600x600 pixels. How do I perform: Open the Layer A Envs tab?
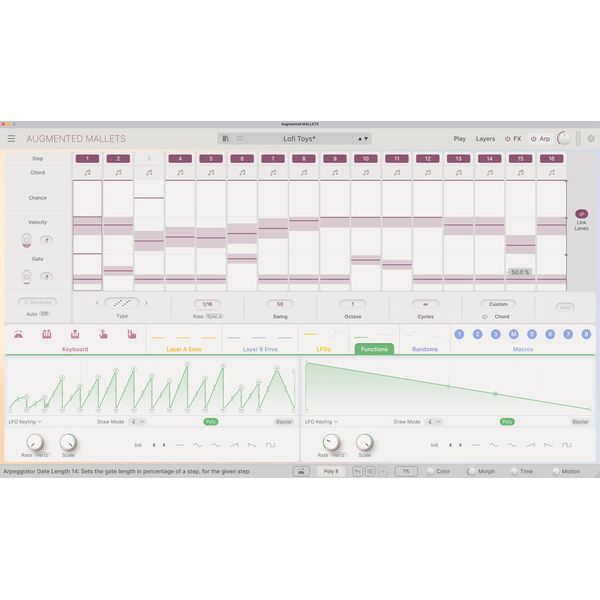click(184, 349)
